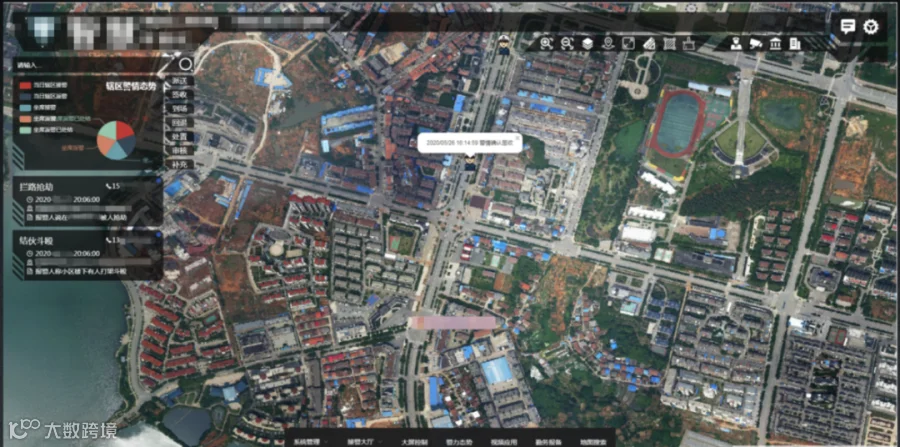The width and height of the screenshot is (900, 447).
Task: Open the messages chat icon
Action: (848, 26)
